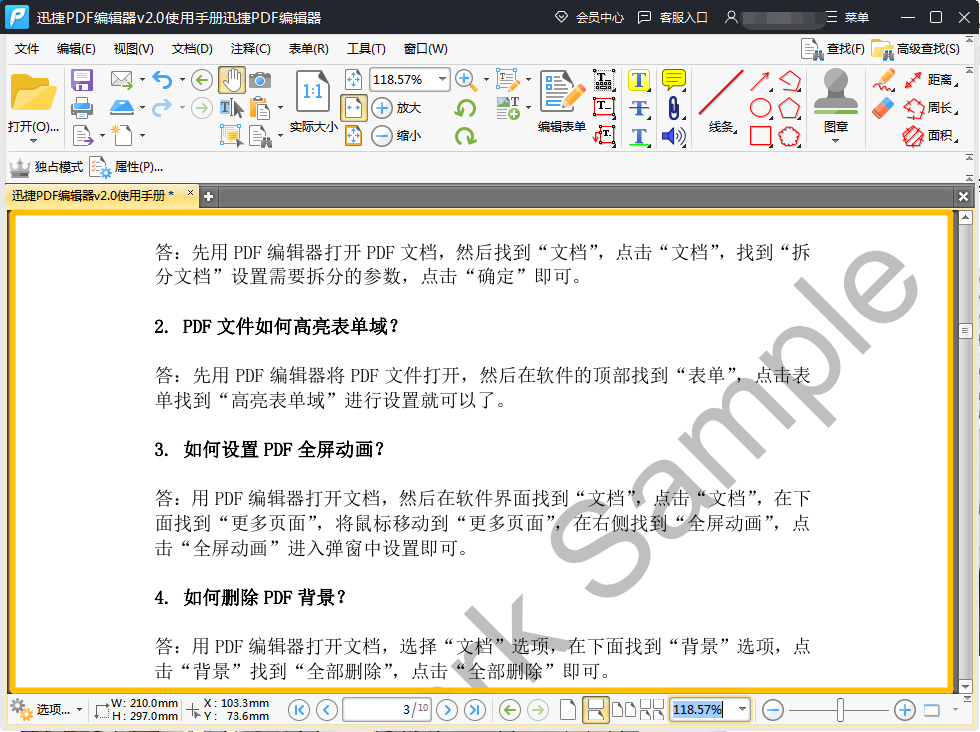This screenshot has height=732, width=980.
Task: Click the Redo arrow icon
Action: 162,108
